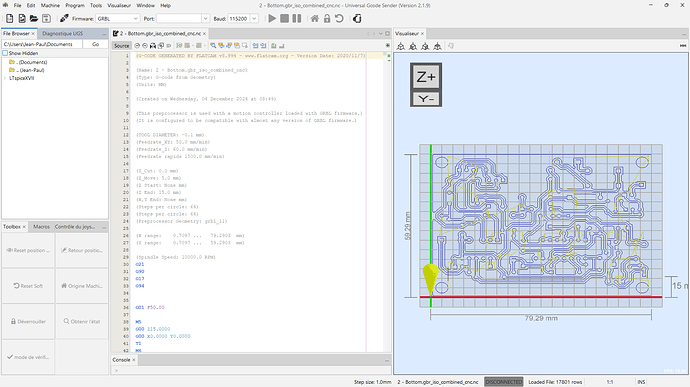690x387 pixels.
Task: Open the Program menu
Action: point(75,5)
